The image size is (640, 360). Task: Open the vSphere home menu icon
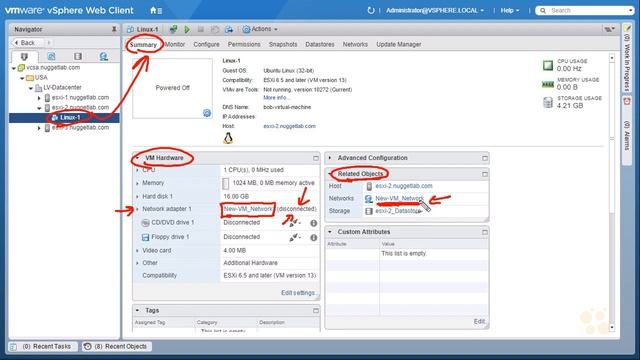[x=156, y=11]
